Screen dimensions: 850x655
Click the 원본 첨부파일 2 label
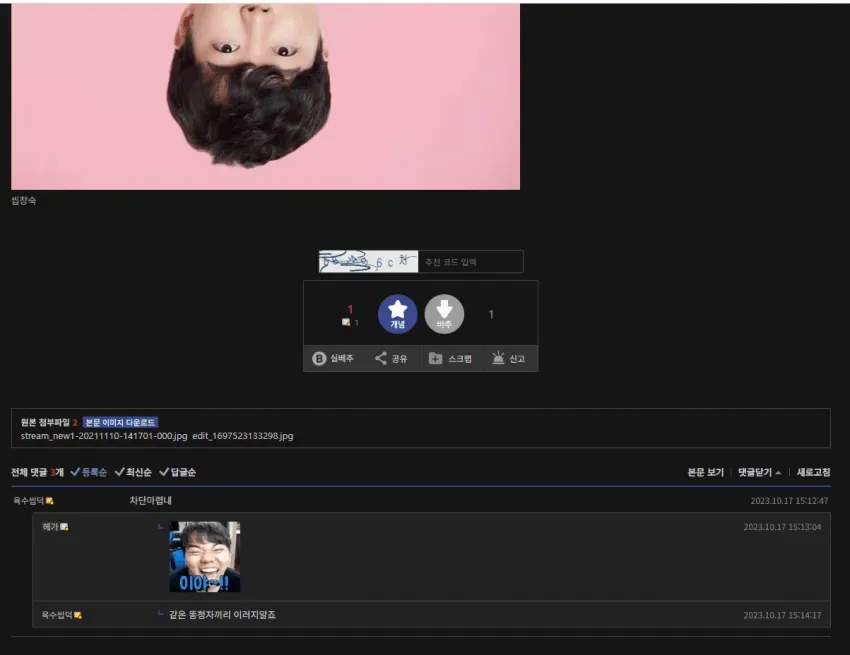click(49, 422)
